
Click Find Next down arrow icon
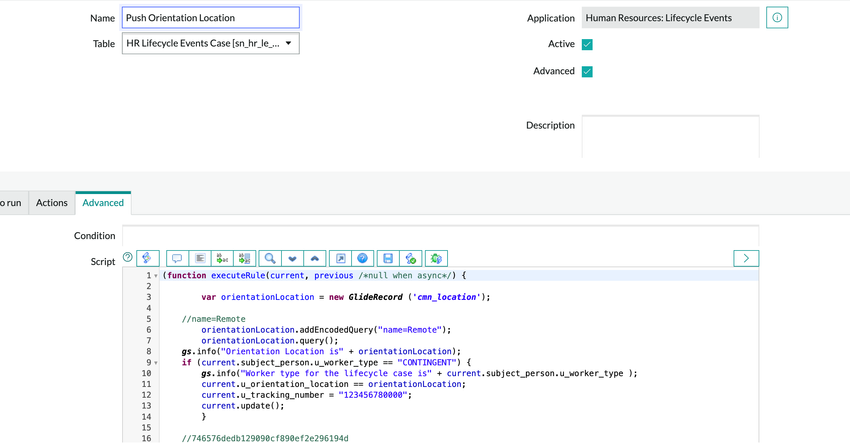292,259
